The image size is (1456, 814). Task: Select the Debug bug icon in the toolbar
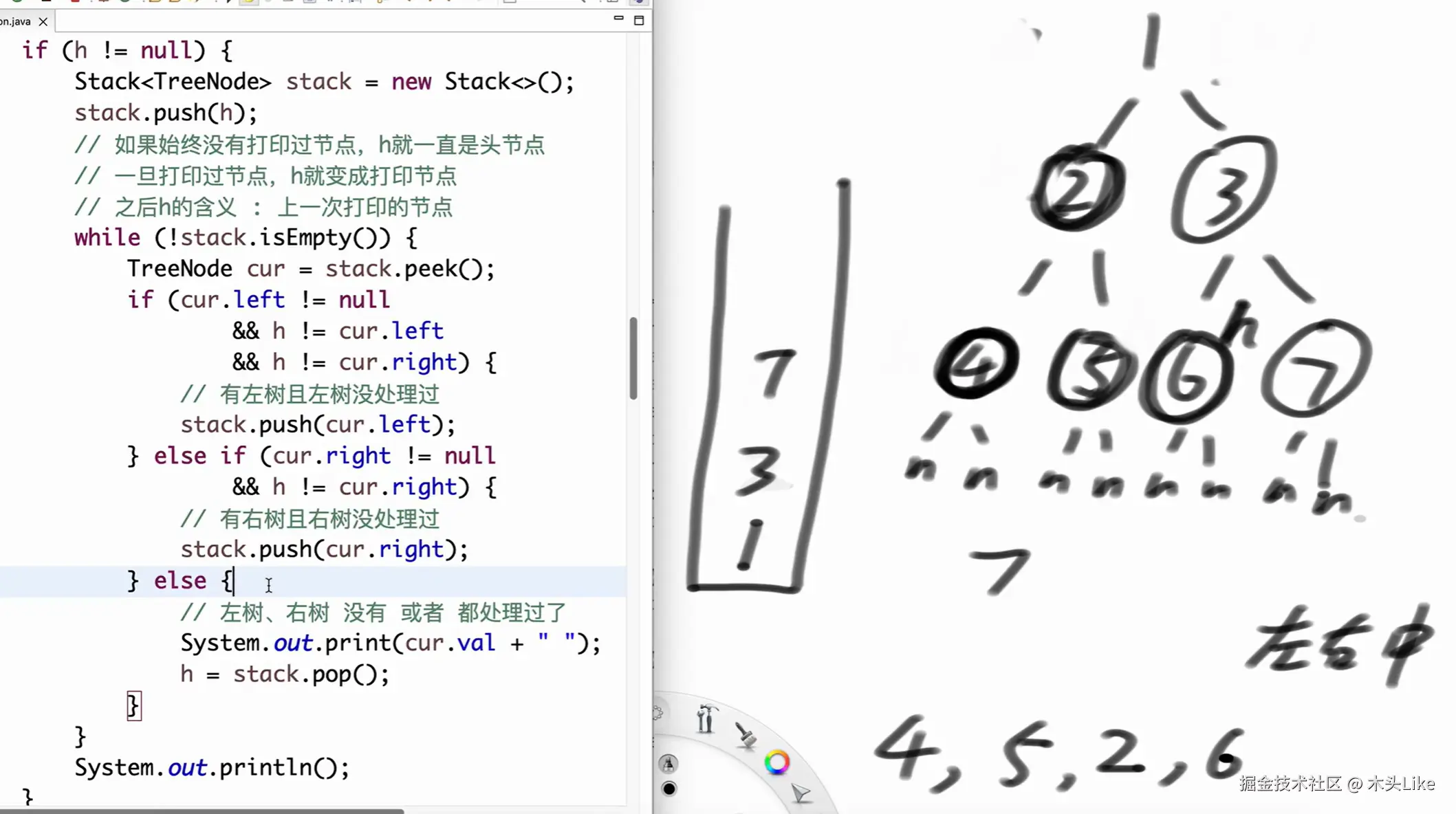point(104,3)
